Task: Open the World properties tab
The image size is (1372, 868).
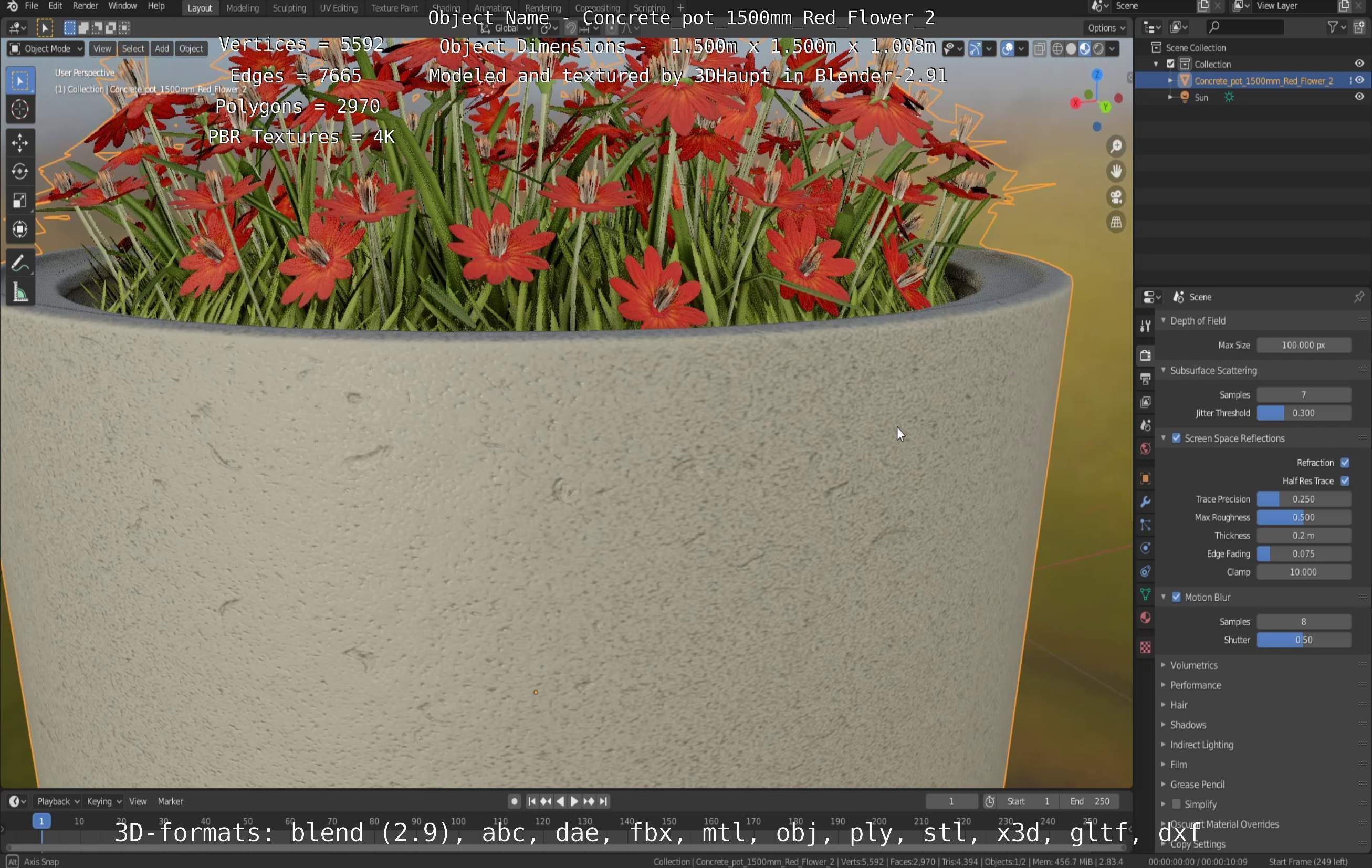Action: (x=1145, y=448)
